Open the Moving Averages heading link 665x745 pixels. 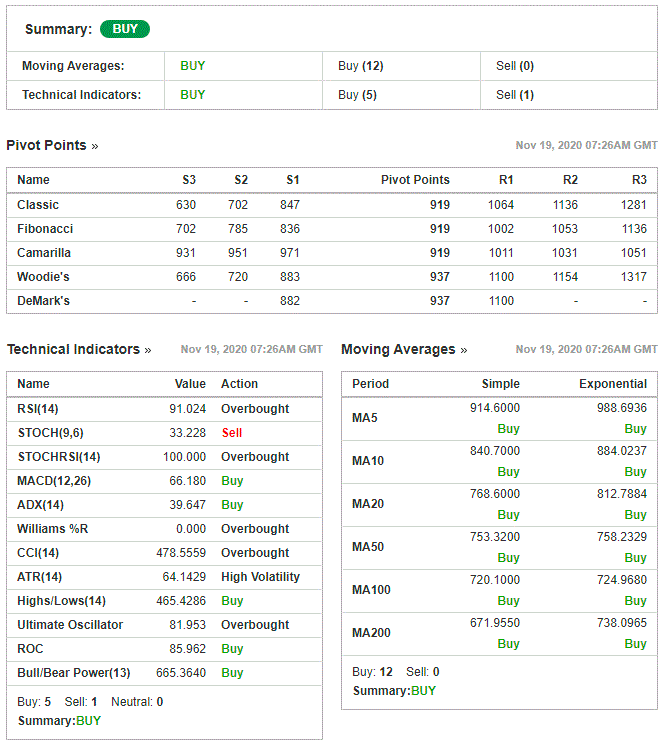click(404, 349)
